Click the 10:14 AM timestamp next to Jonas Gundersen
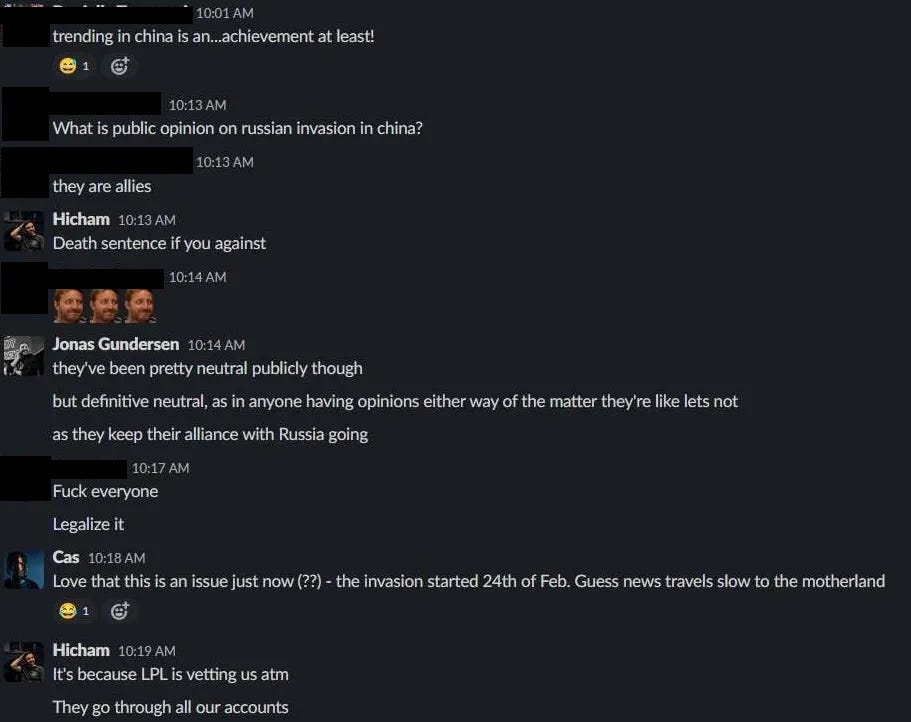 216,344
